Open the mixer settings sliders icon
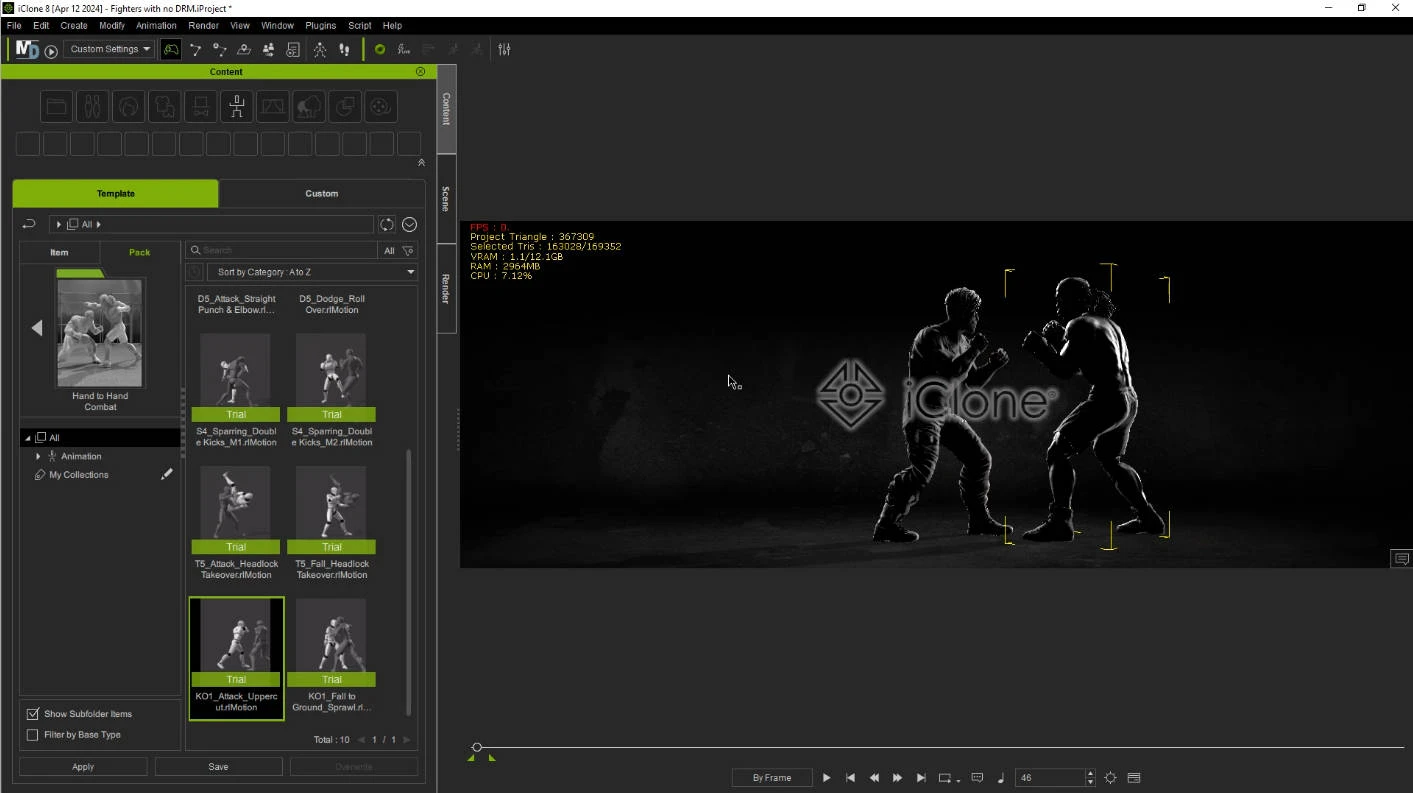This screenshot has height=793, width=1413. pos(504,49)
